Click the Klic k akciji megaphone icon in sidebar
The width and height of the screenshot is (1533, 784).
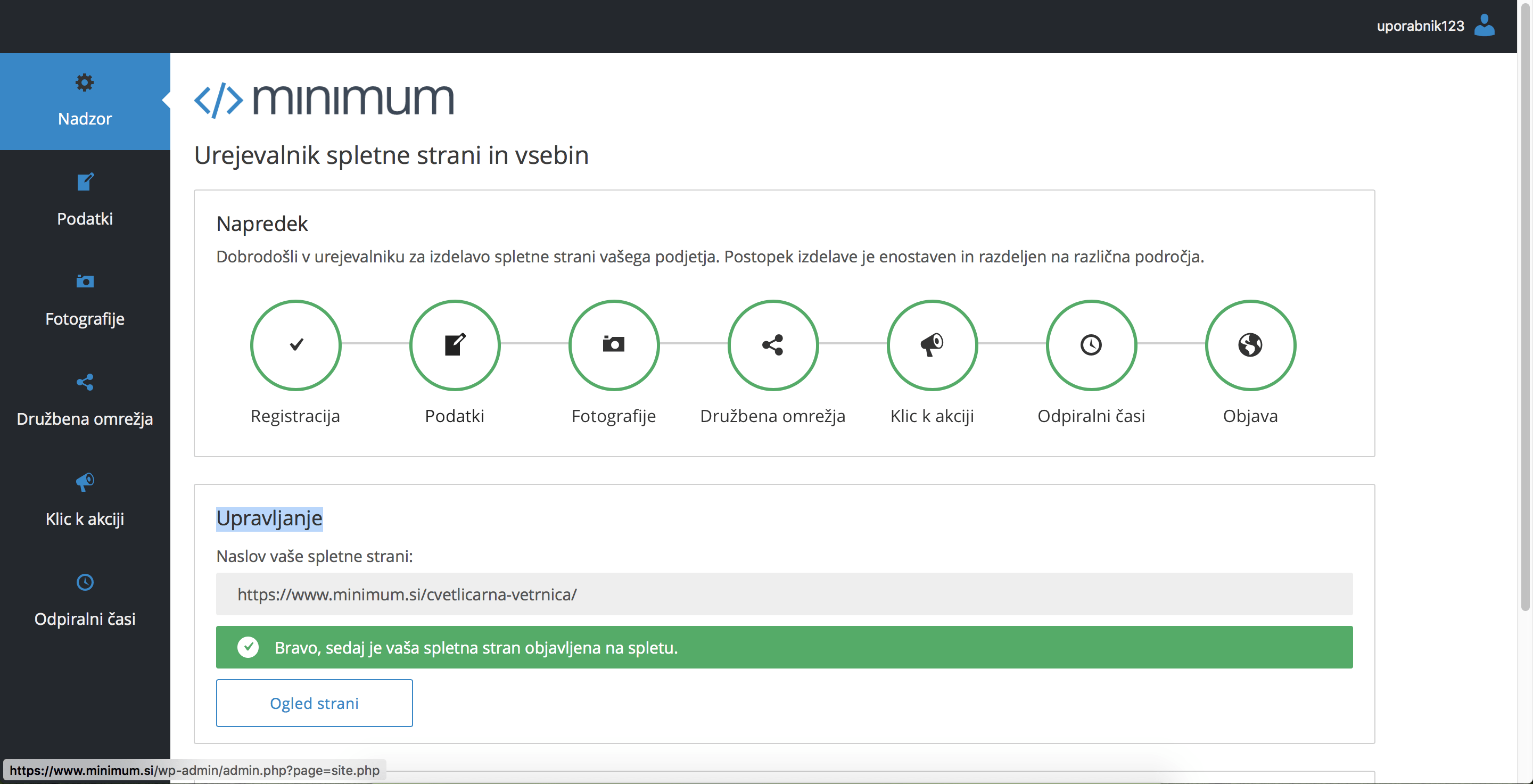tap(85, 482)
